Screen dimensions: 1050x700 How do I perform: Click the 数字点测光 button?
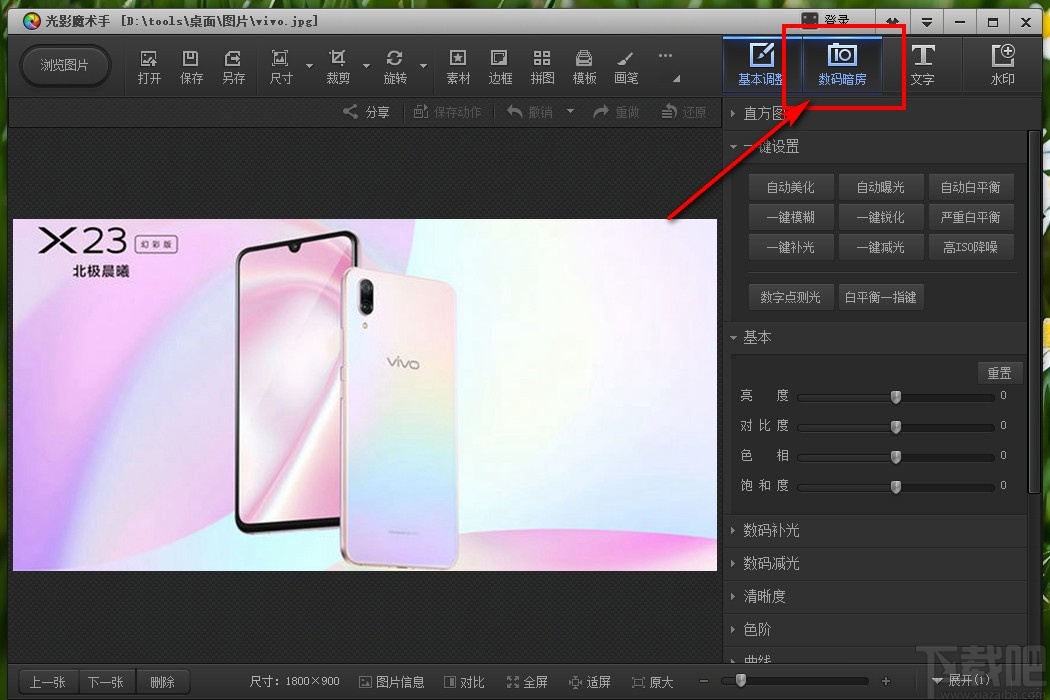791,297
